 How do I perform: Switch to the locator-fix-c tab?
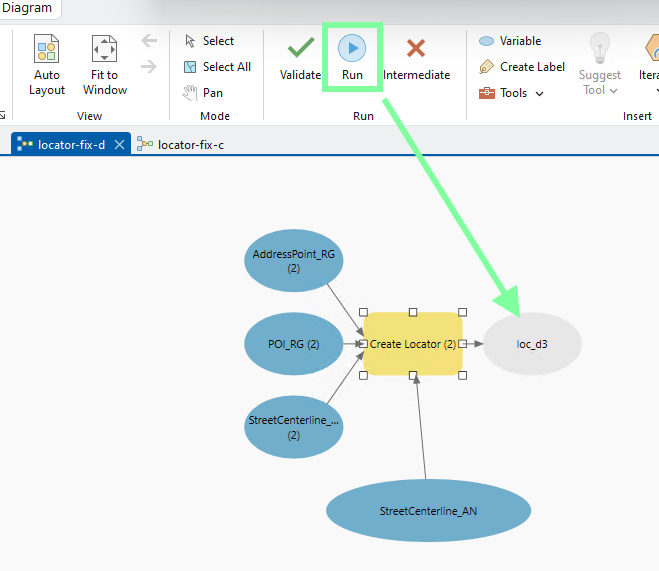point(190,144)
